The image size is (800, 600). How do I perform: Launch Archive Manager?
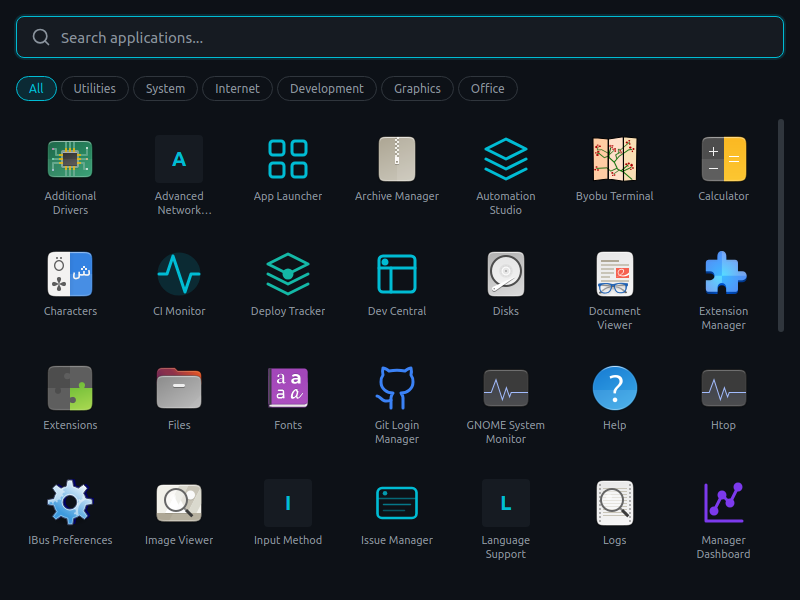(x=397, y=159)
